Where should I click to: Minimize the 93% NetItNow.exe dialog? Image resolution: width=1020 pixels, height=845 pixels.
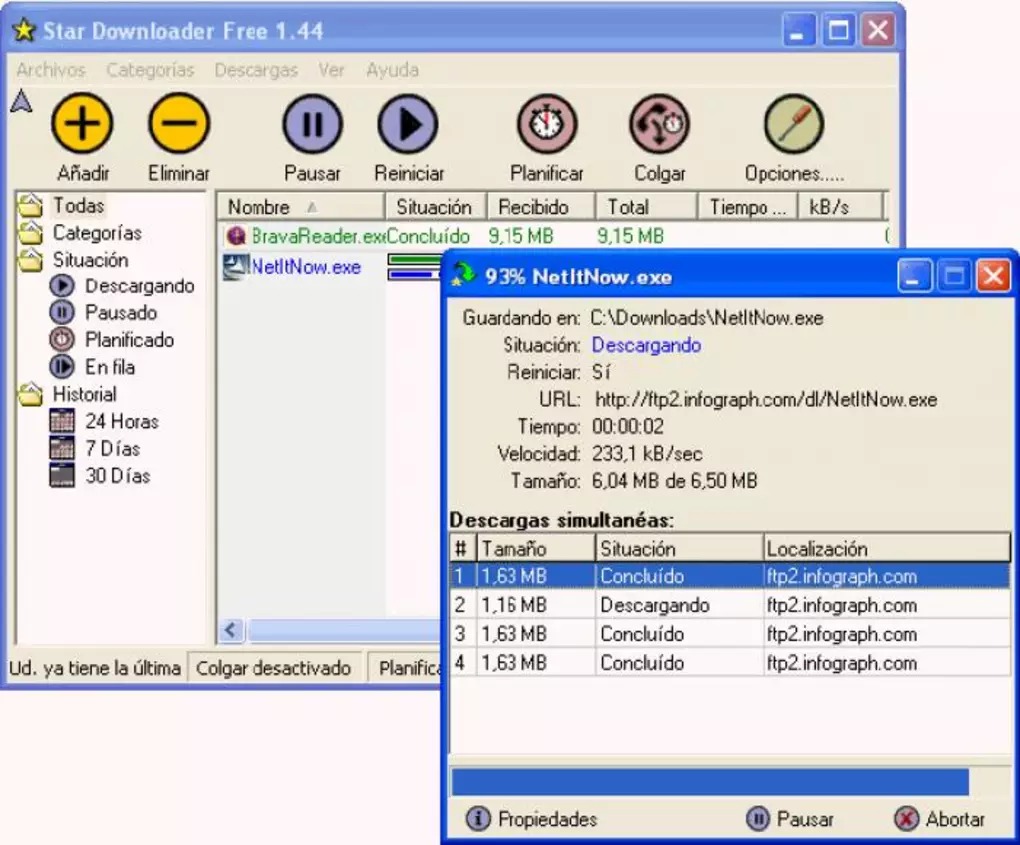pyautogui.click(x=914, y=276)
